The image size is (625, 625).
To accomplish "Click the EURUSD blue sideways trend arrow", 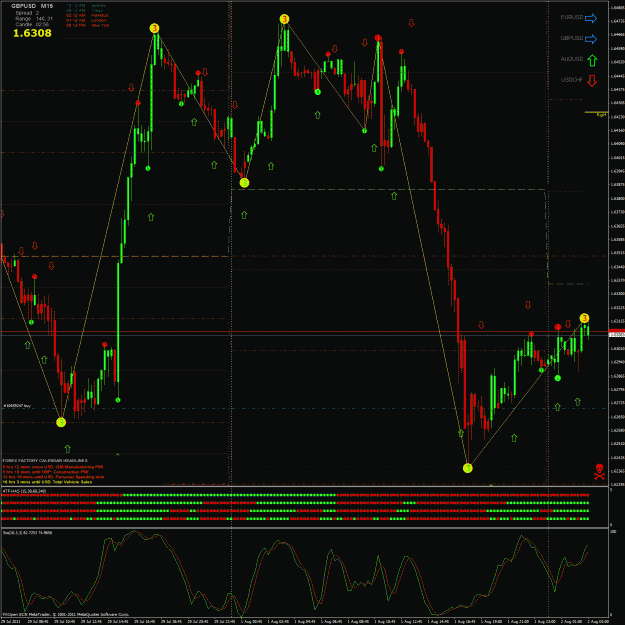I will [591, 18].
